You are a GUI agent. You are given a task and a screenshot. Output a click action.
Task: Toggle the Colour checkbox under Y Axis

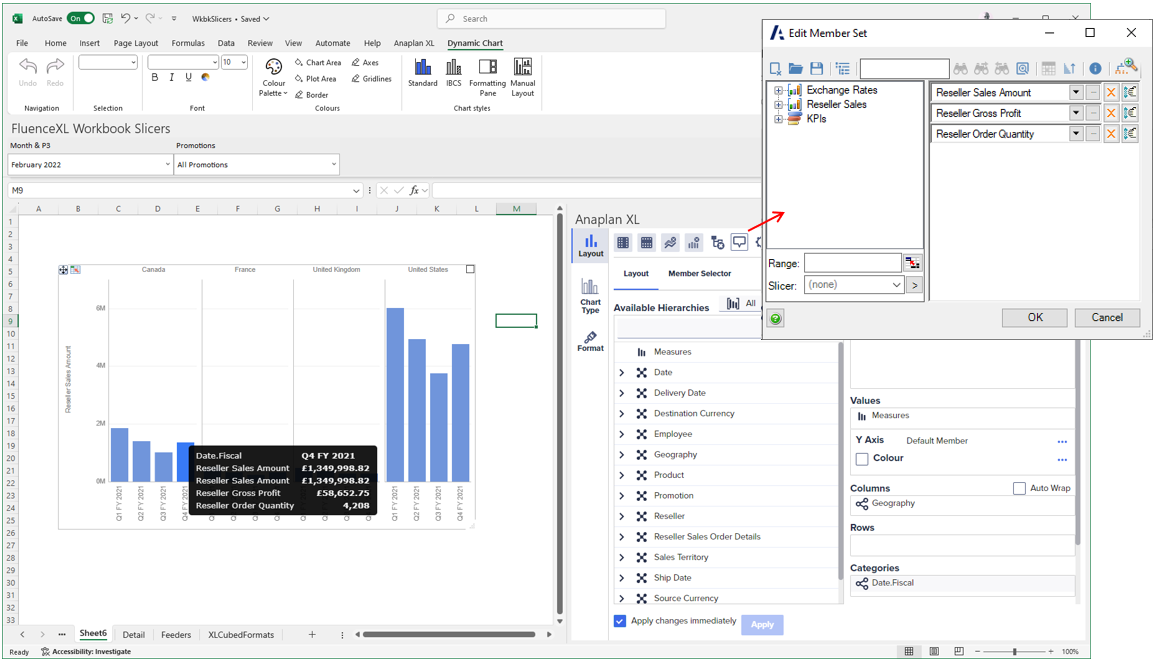coord(862,459)
